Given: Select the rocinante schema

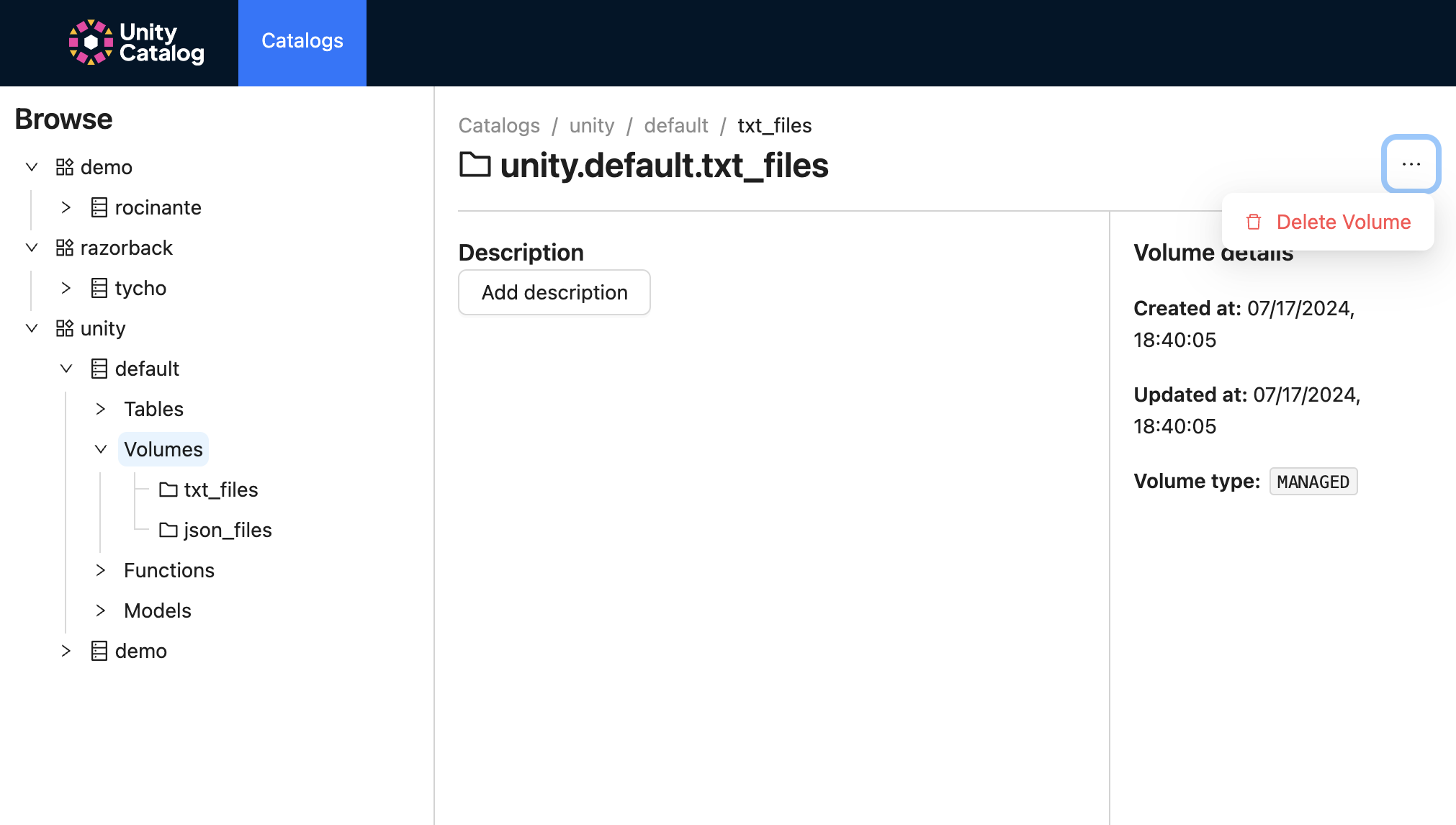Looking at the screenshot, I should pos(158,207).
